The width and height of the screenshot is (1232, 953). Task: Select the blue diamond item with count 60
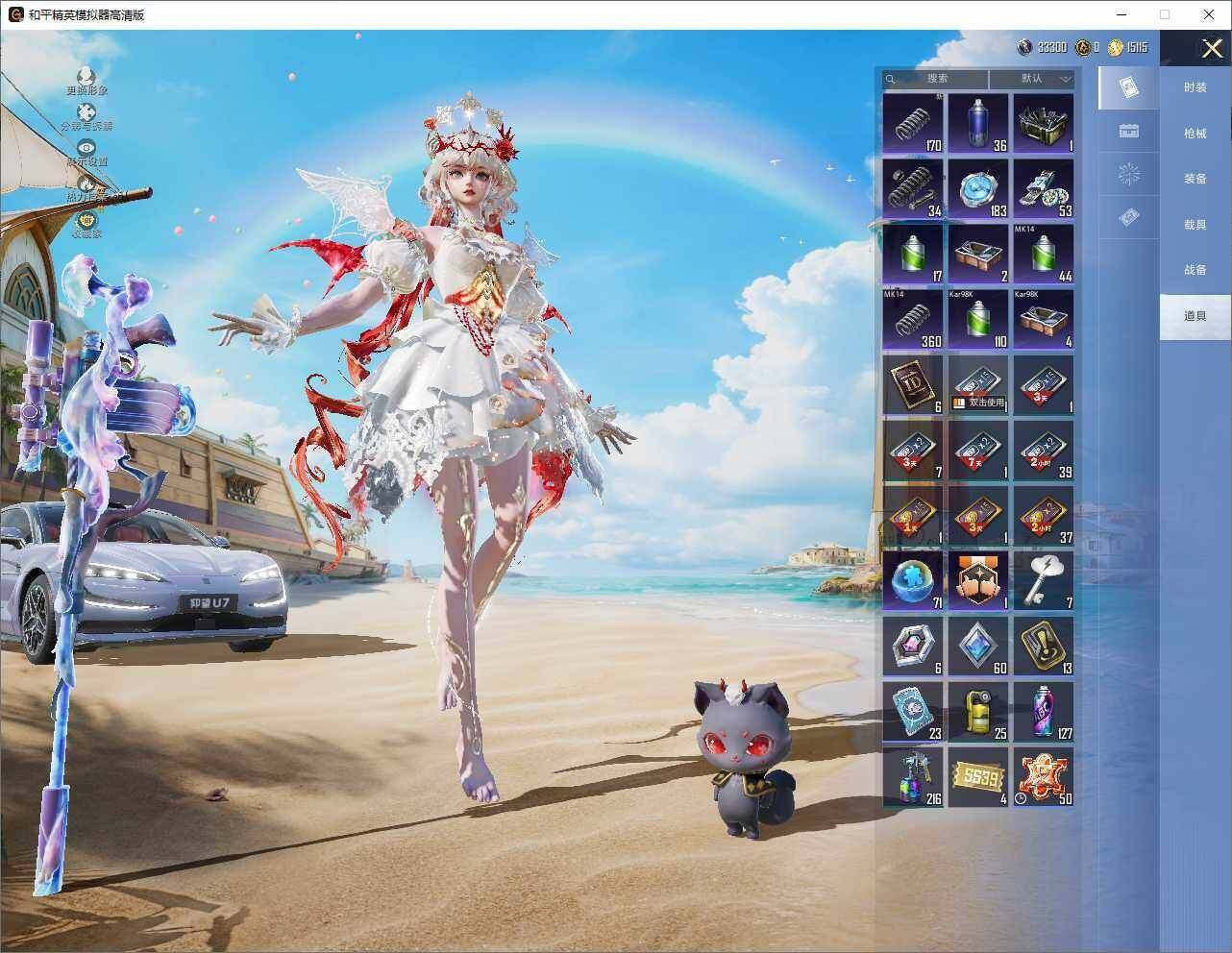[978, 646]
